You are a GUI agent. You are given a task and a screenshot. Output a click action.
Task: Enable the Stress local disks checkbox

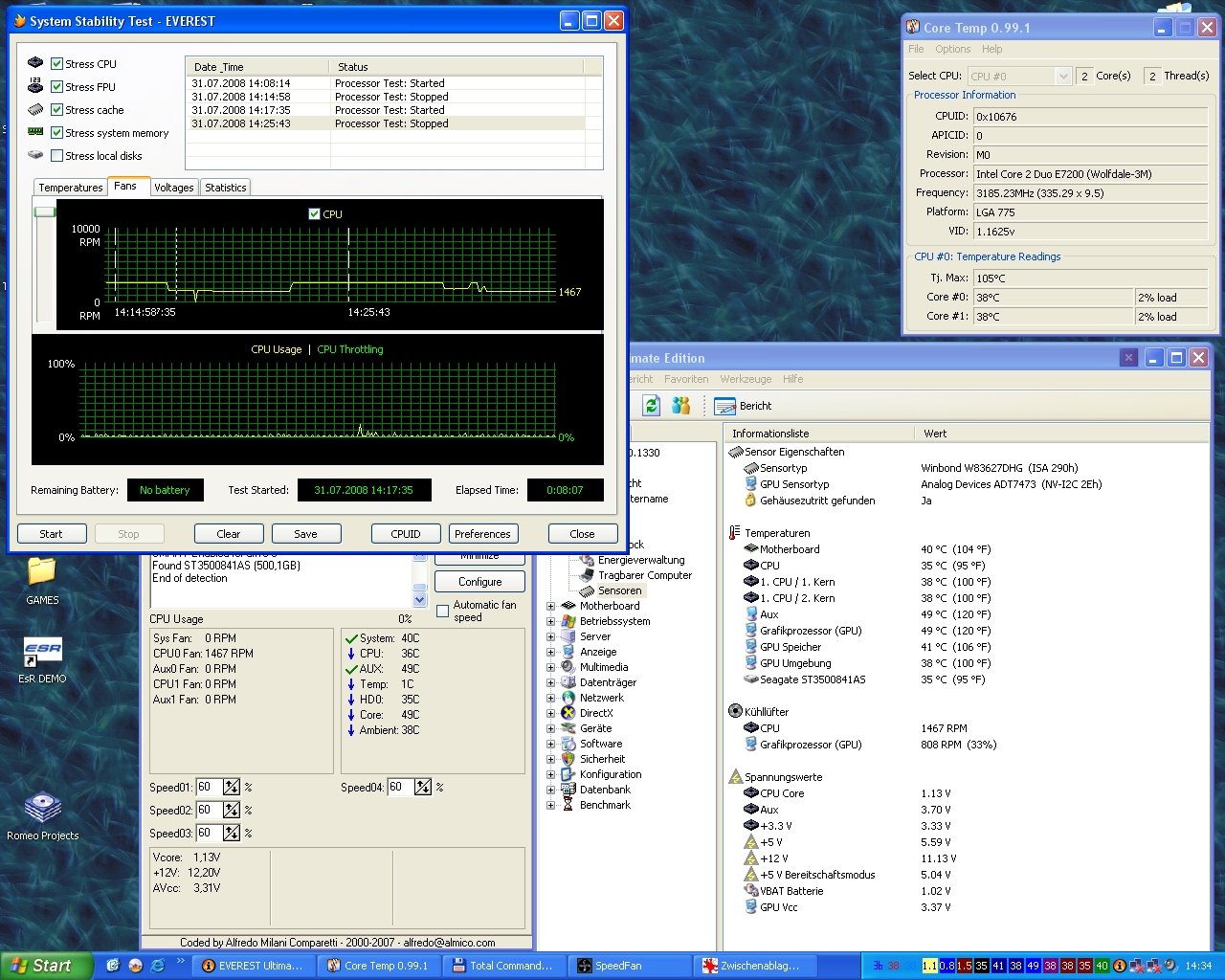pos(57,156)
